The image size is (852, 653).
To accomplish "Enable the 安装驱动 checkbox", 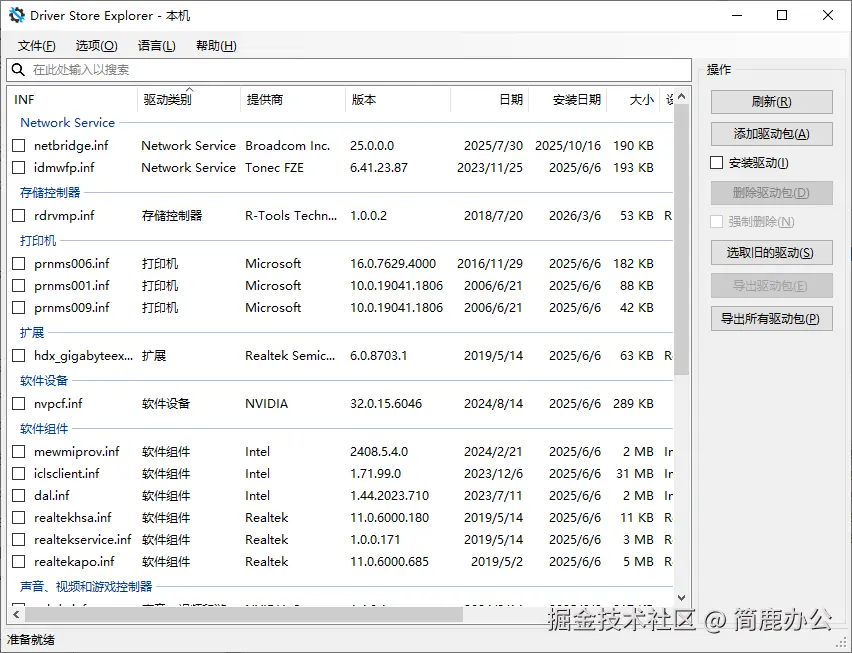I will [x=716, y=162].
